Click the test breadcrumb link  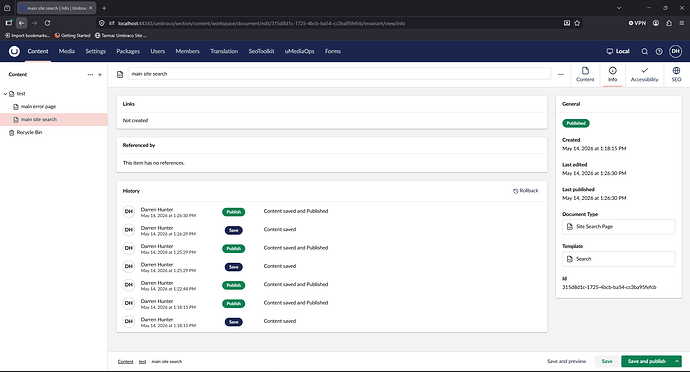pos(143,362)
